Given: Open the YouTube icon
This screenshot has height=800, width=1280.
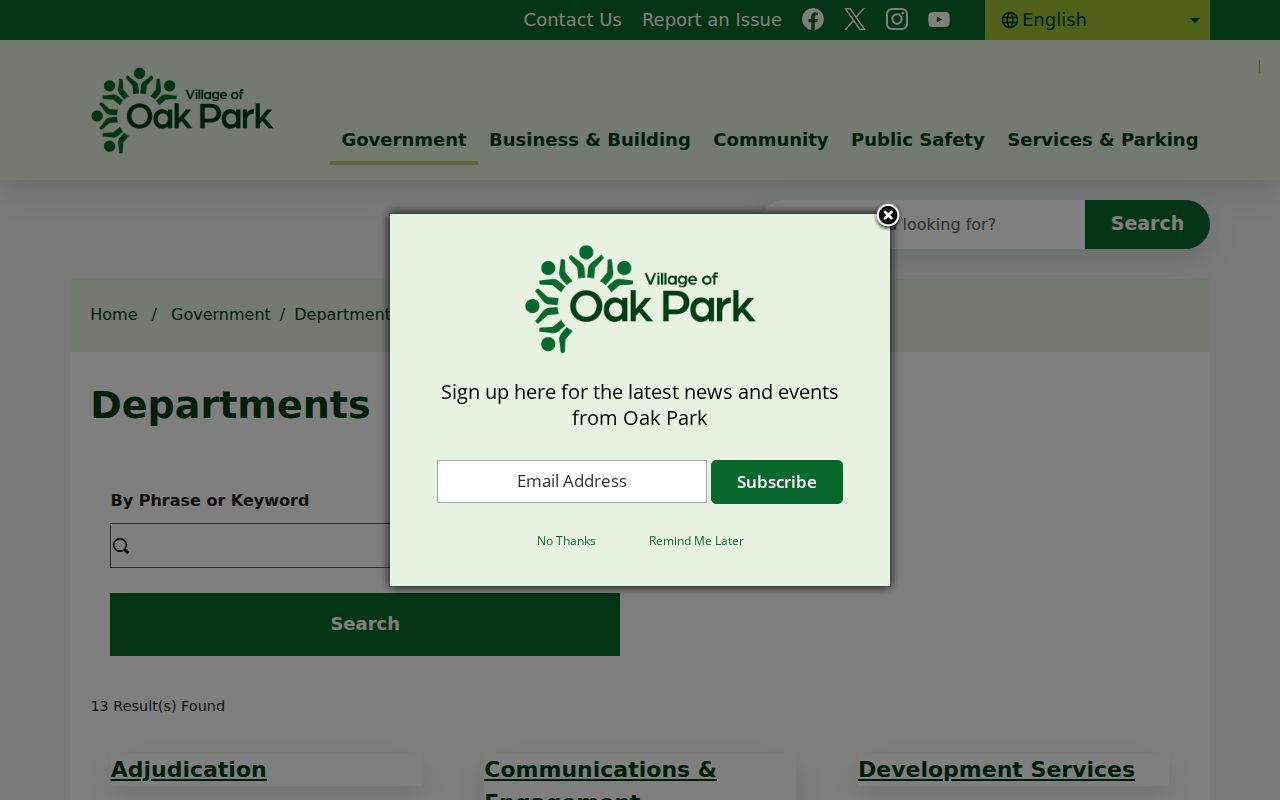Looking at the screenshot, I should point(939,20).
